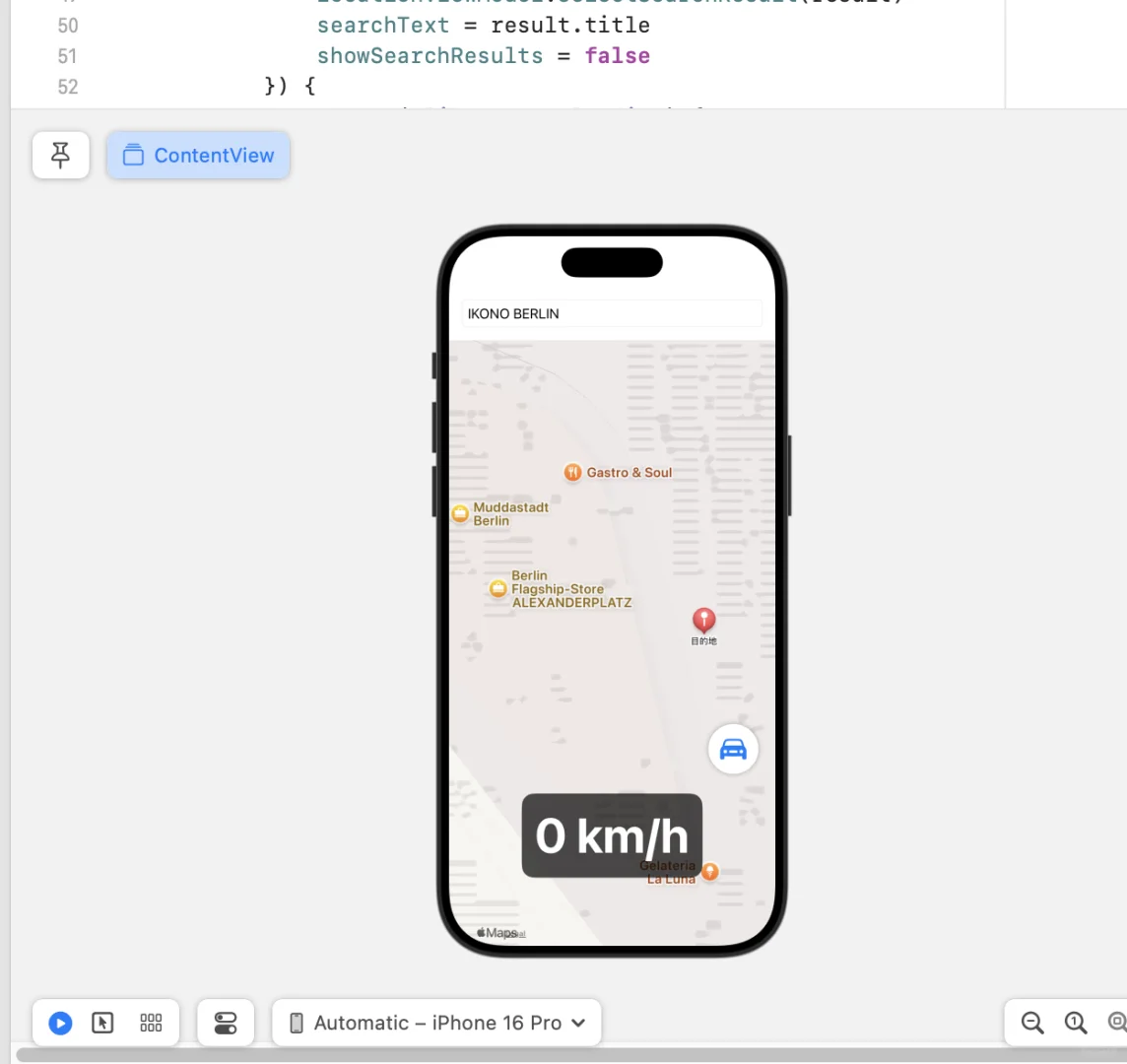Click the destination pin on the map
Image resolution: width=1127 pixels, height=1064 pixels.
tap(703, 619)
